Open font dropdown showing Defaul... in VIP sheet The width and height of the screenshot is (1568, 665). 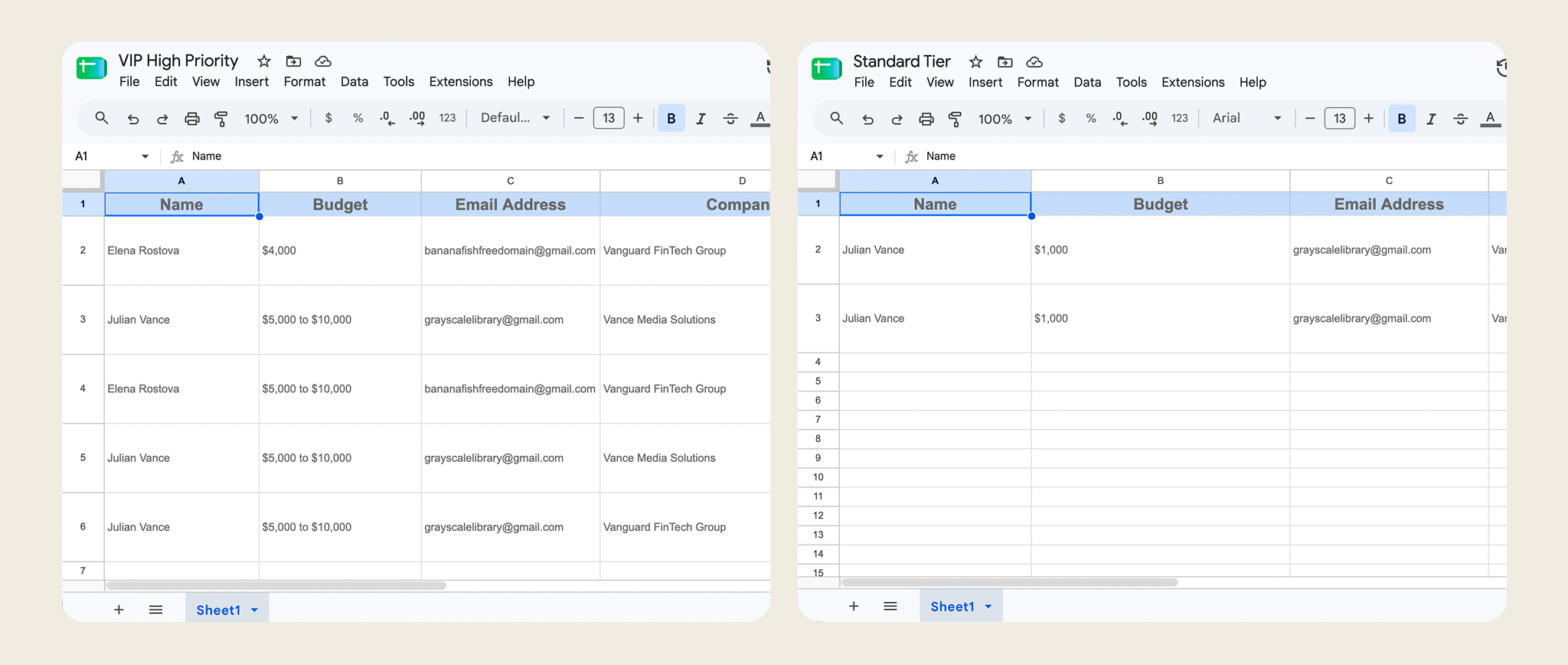515,118
